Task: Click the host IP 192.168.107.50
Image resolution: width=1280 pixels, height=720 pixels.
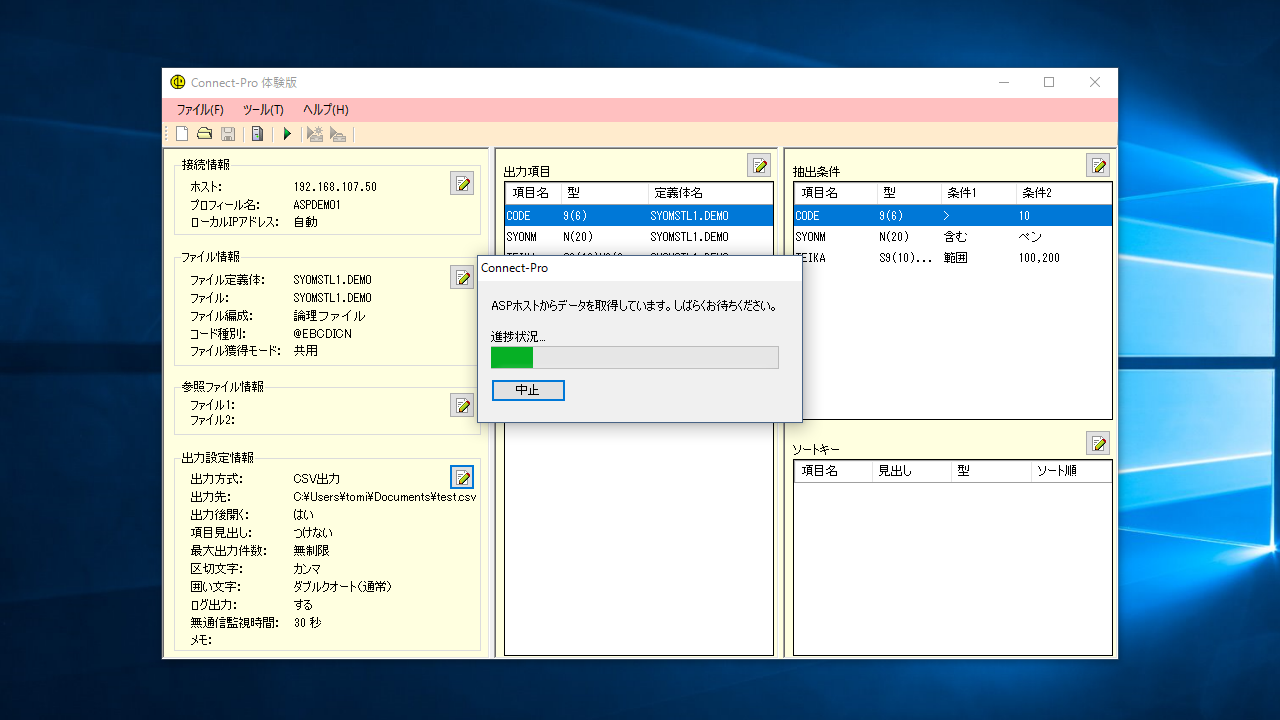Action: (335, 187)
